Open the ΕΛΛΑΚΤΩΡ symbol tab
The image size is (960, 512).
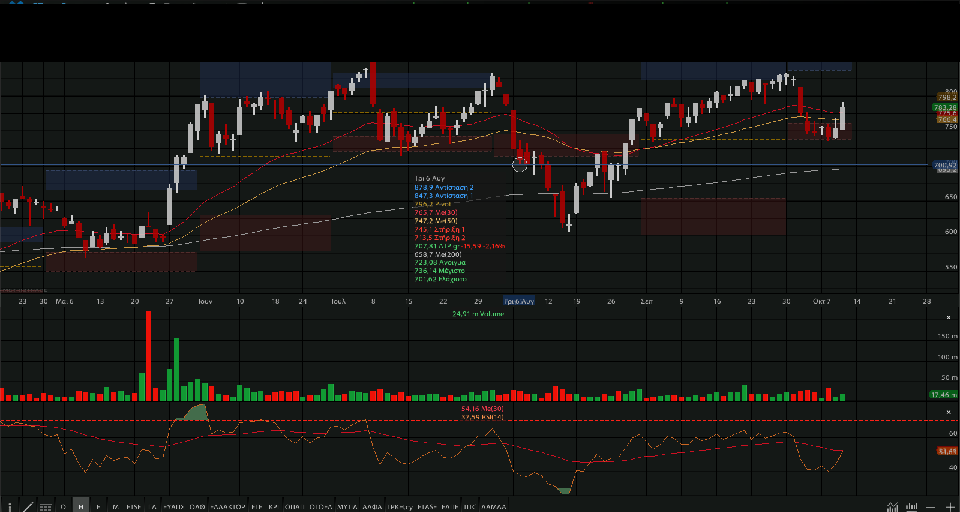coord(227,506)
